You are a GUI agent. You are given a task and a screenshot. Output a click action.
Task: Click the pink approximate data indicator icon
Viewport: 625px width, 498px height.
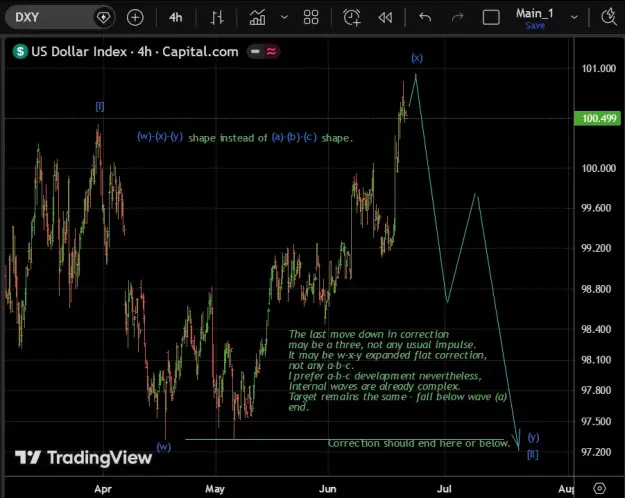coord(271,51)
